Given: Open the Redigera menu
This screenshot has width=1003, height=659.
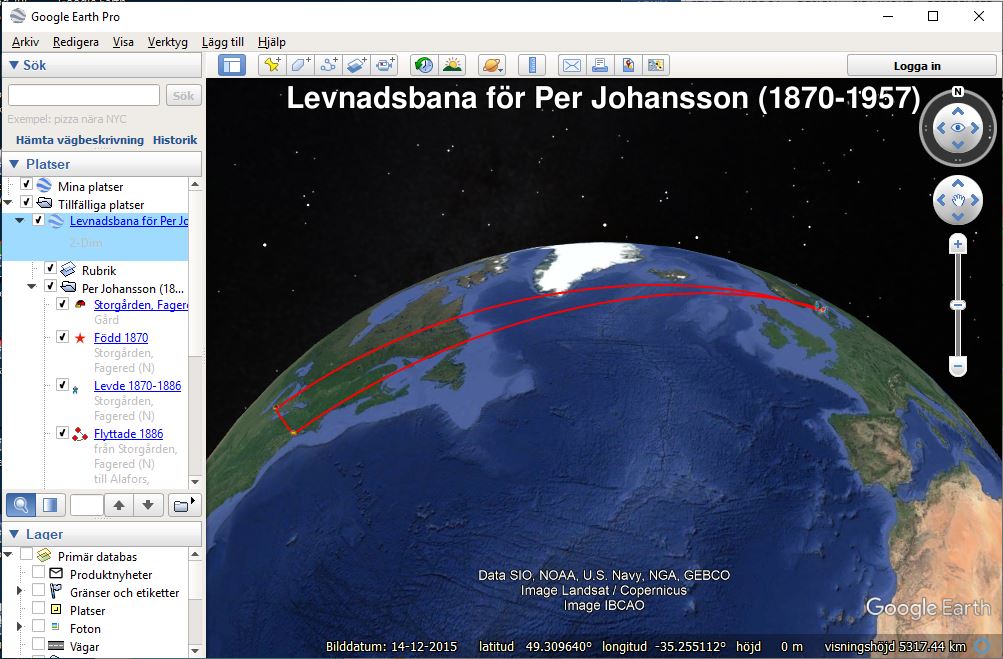Looking at the screenshot, I should click(75, 42).
